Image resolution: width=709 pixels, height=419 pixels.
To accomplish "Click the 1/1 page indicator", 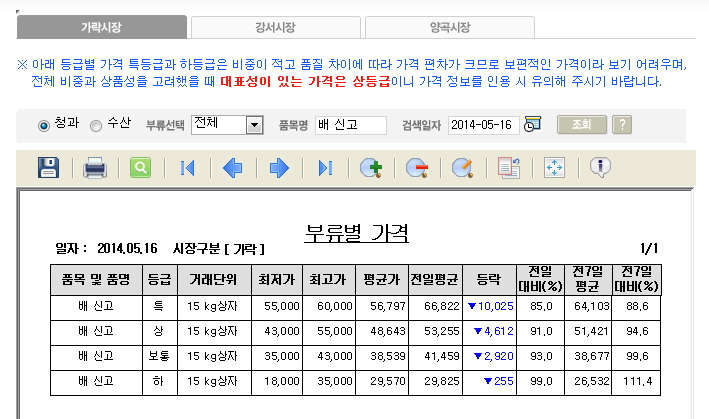I will [649, 248].
